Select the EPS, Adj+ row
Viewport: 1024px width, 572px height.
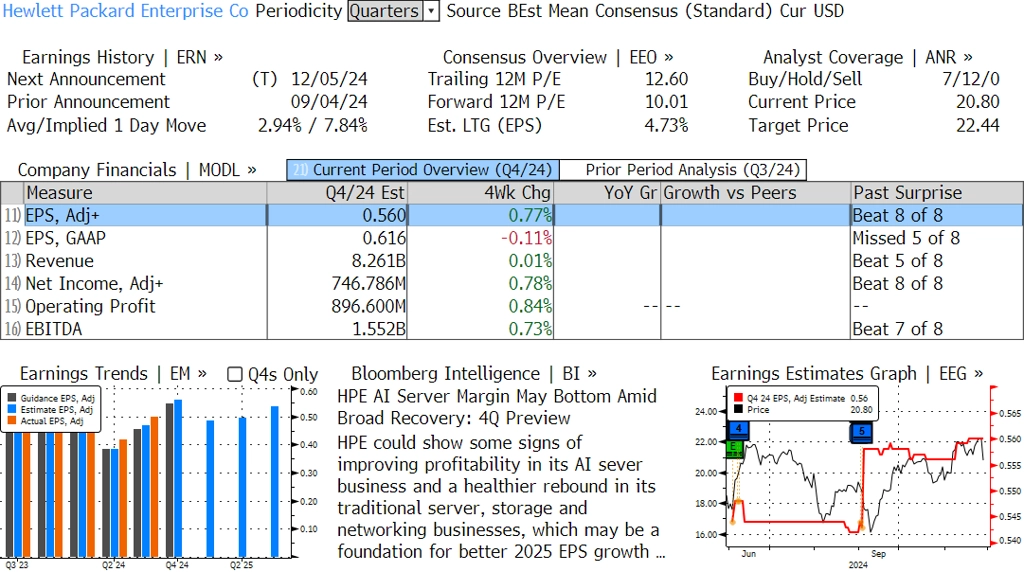512,215
